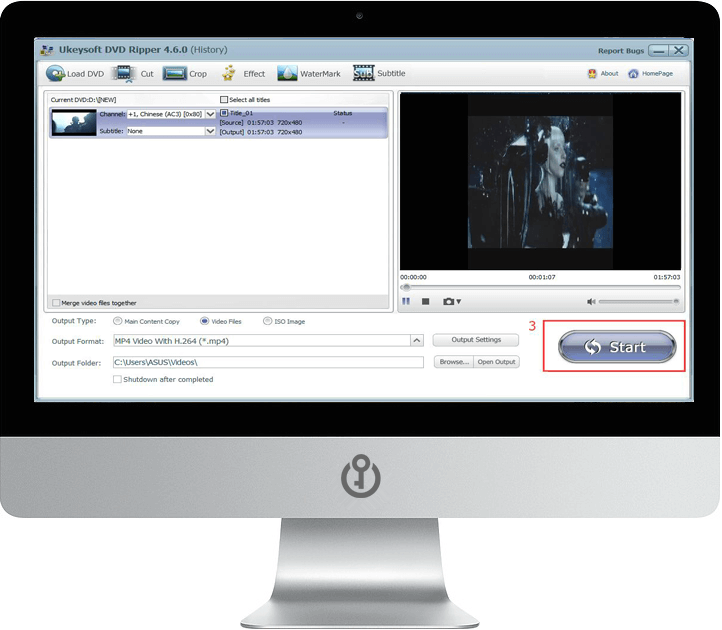This screenshot has height=630, width=722.
Task: Start the DVD conversion
Action: (x=617, y=347)
